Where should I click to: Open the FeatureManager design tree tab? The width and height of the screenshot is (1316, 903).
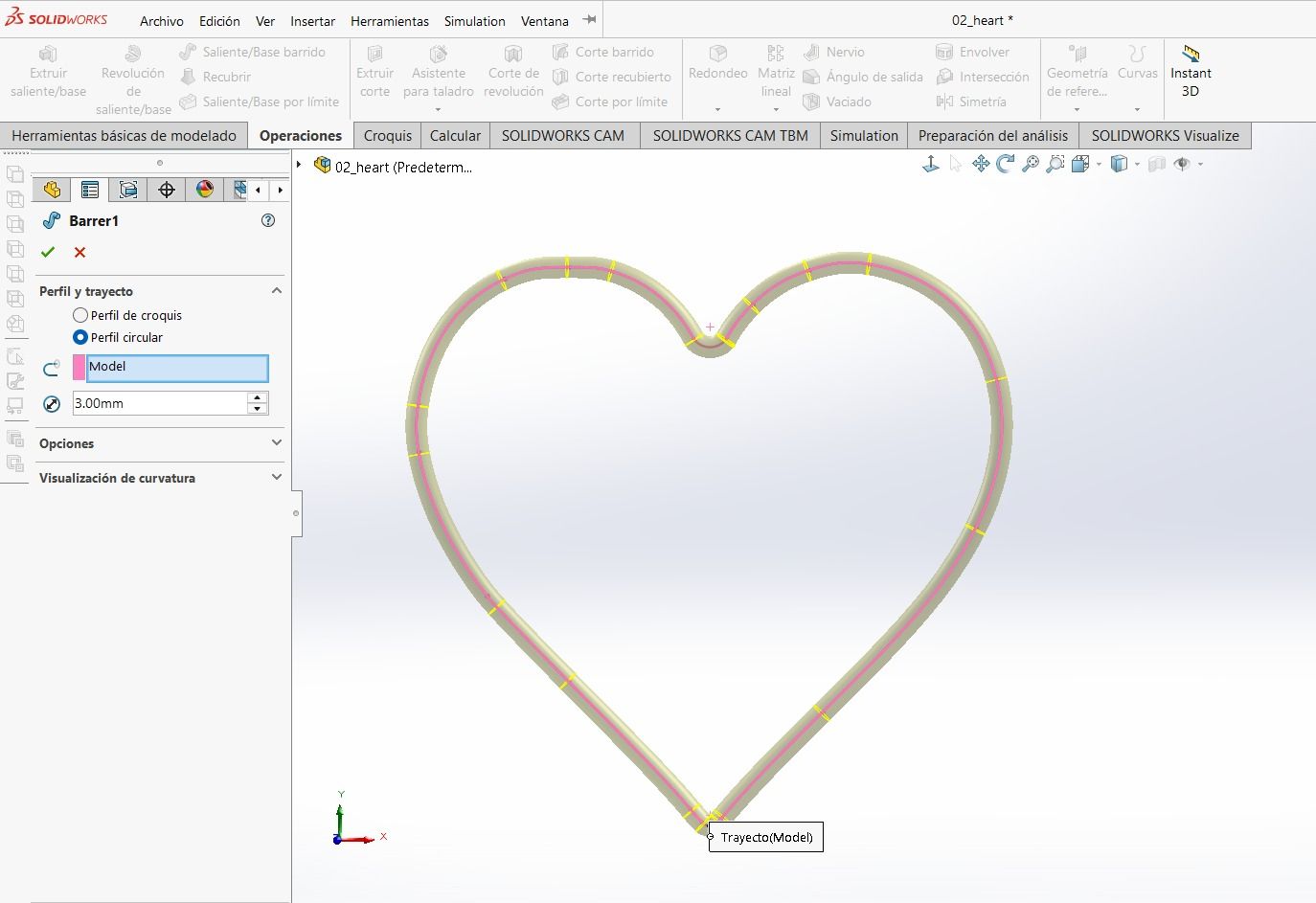52,190
